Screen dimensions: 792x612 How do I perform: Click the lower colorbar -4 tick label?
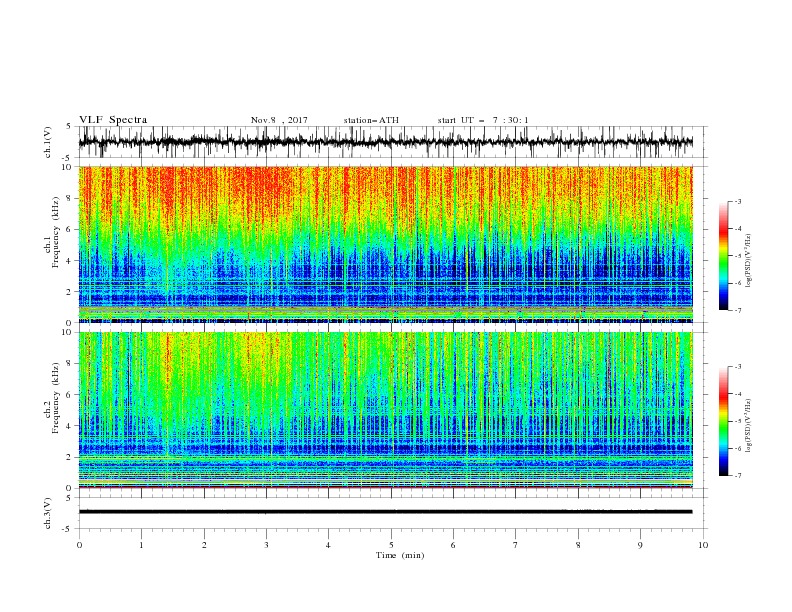pos(738,394)
